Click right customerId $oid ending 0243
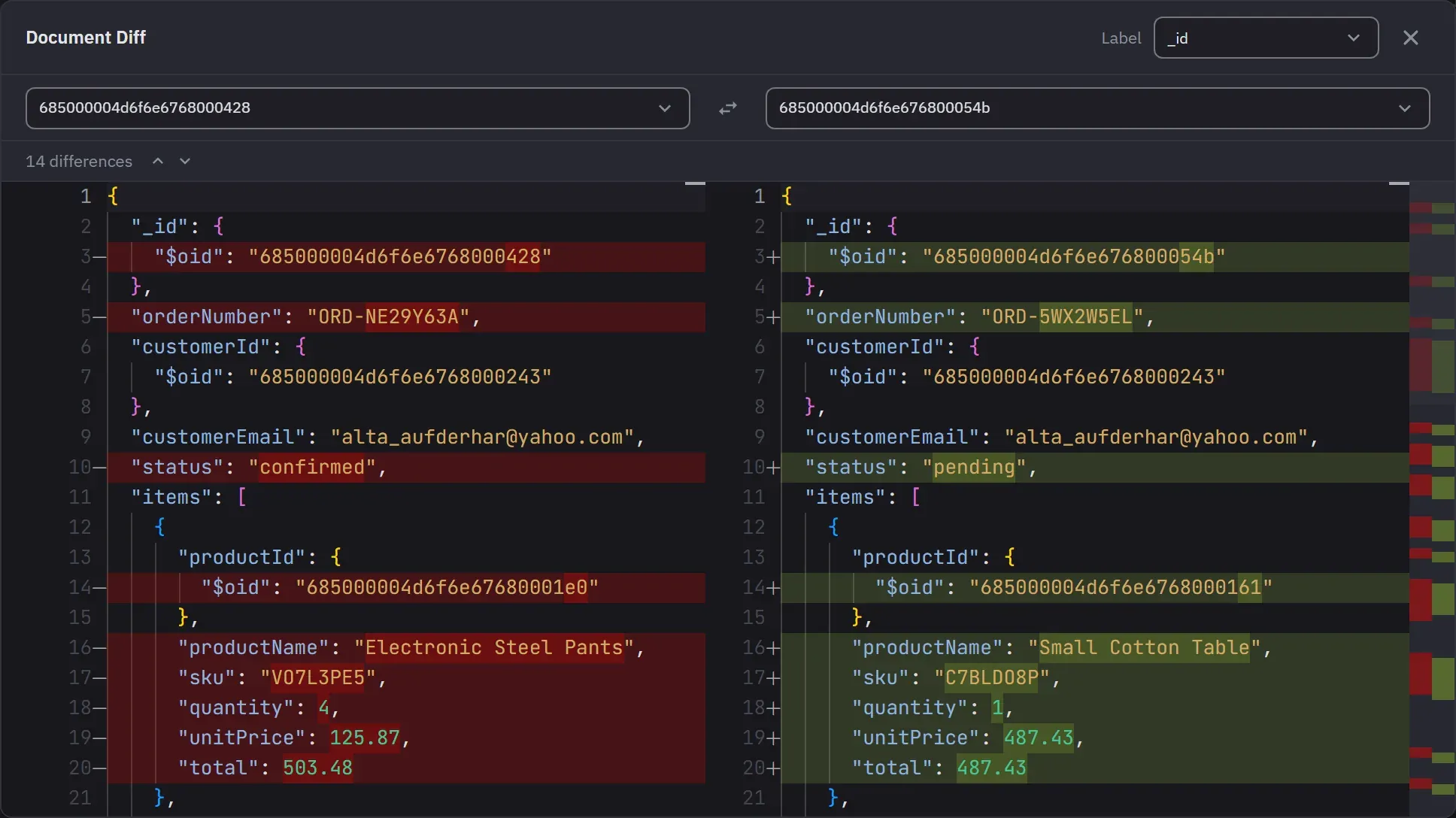1456x818 pixels. point(1074,377)
